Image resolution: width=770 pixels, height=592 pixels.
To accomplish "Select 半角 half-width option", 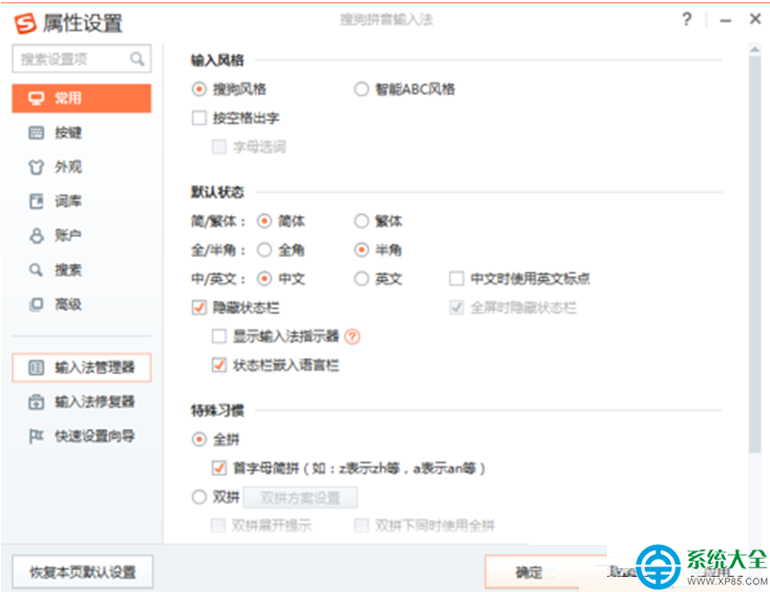I will coord(361,250).
